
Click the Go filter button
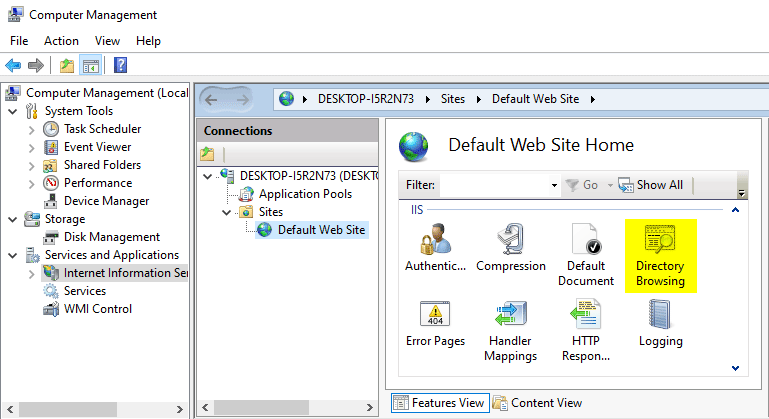click(x=582, y=185)
